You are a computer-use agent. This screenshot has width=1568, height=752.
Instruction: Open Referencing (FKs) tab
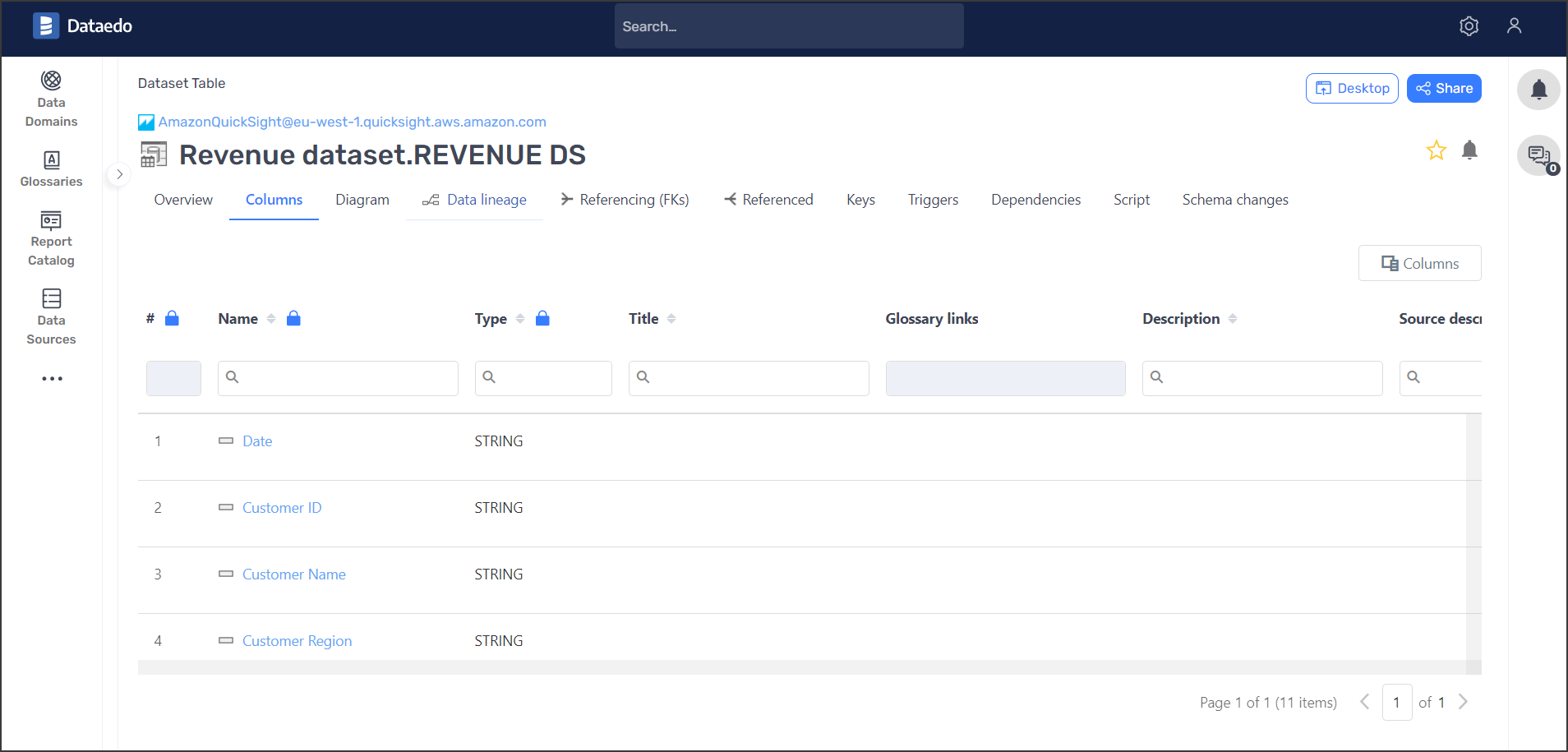tap(625, 200)
